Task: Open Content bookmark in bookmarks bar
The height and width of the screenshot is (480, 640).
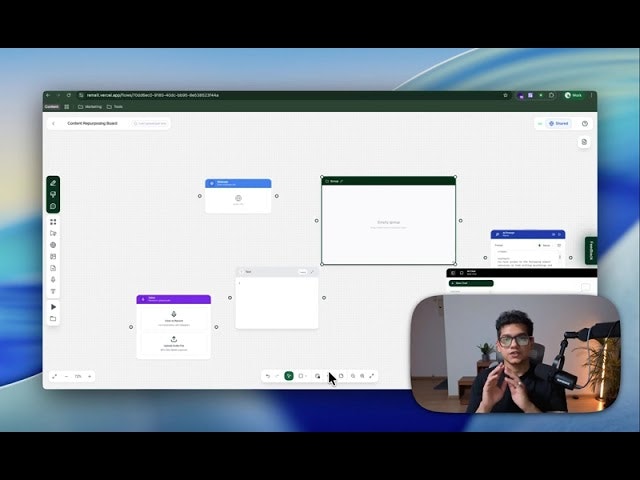Action: click(51, 107)
